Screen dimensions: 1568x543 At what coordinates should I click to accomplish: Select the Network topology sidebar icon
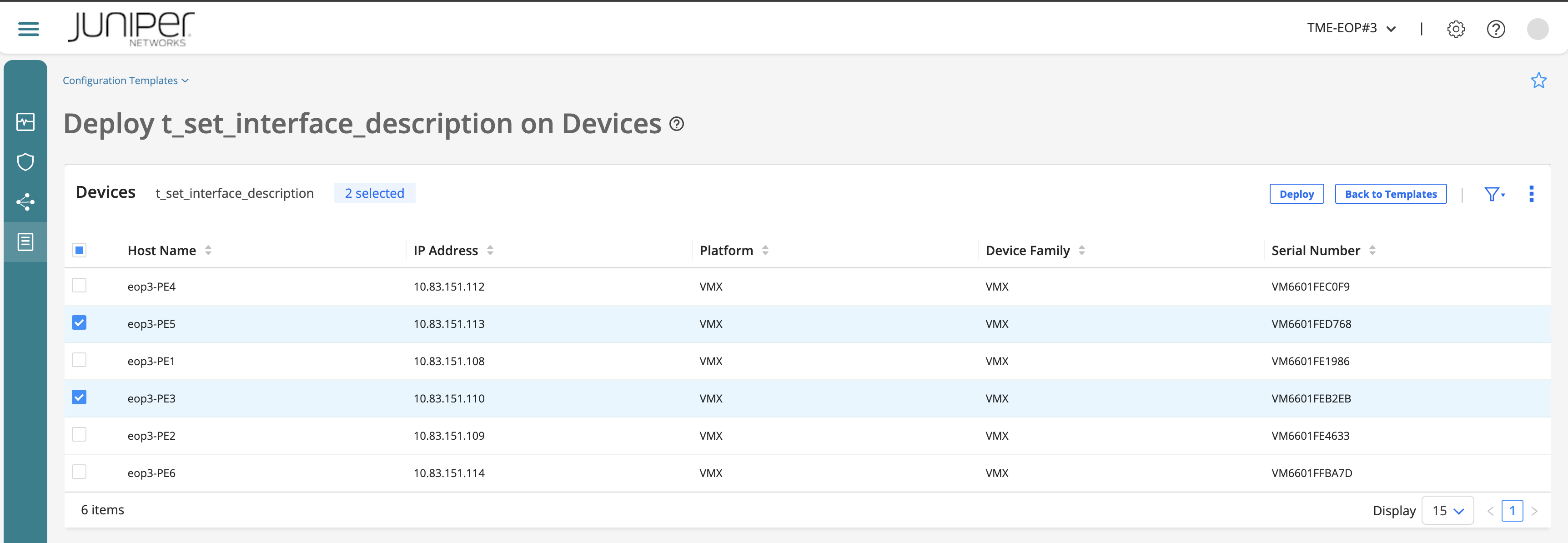pos(25,201)
